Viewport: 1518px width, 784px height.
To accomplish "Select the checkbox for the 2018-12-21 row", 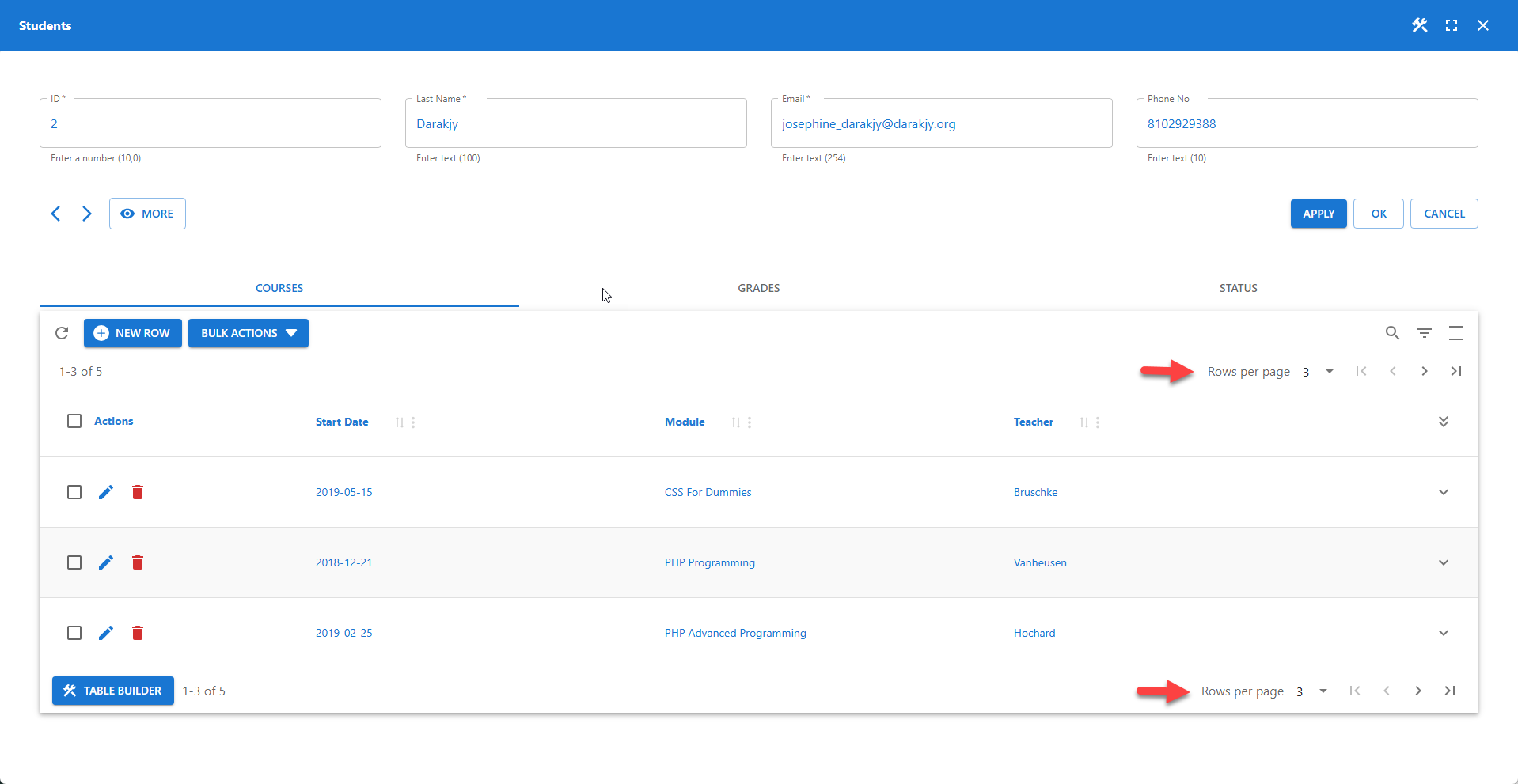I will click(x=74, y=562).
